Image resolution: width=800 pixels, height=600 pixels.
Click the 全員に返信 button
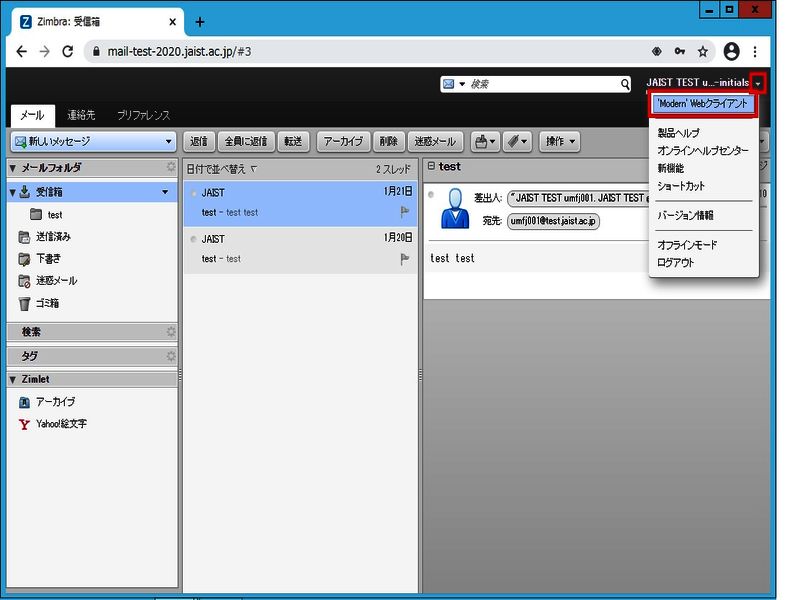[244, 142]
